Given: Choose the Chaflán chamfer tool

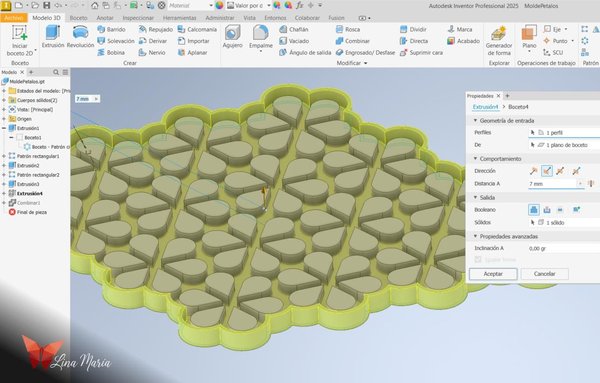Looking at the screenshot, I should click(294, 29).
